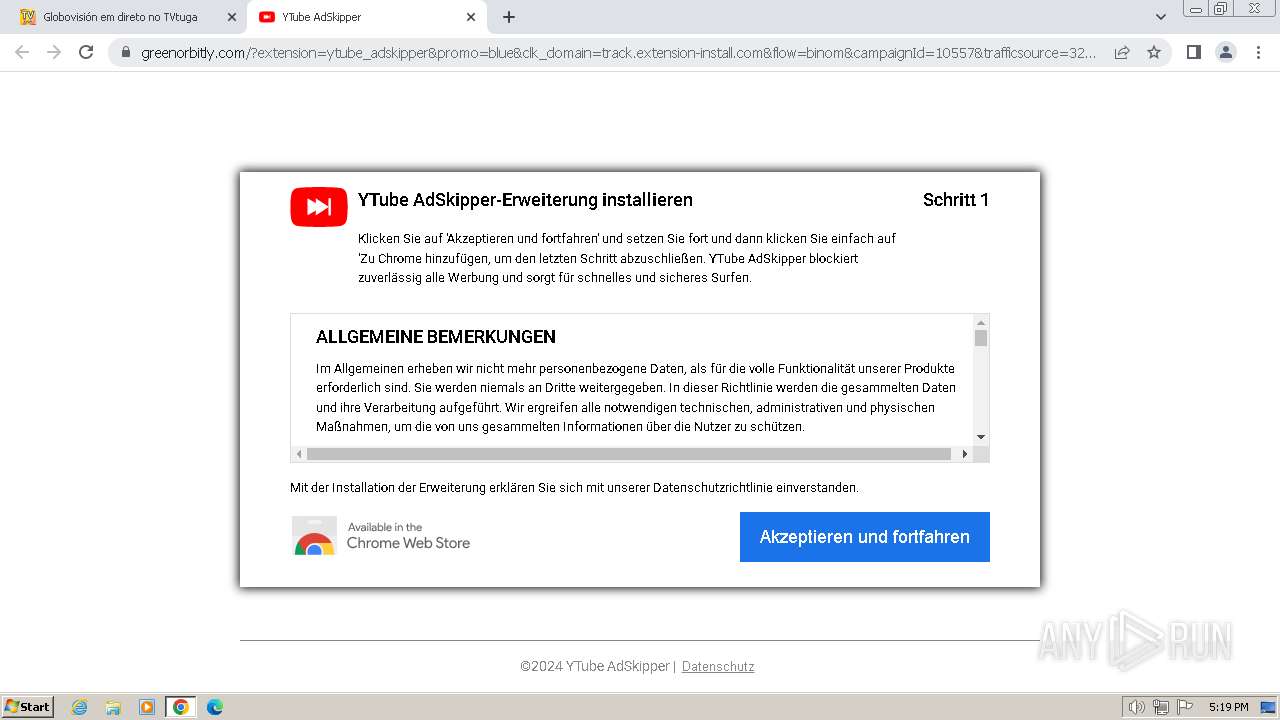Click the volume speaker tray icon
Viewport: 1280px width, 720px height.
[1137, 707]
